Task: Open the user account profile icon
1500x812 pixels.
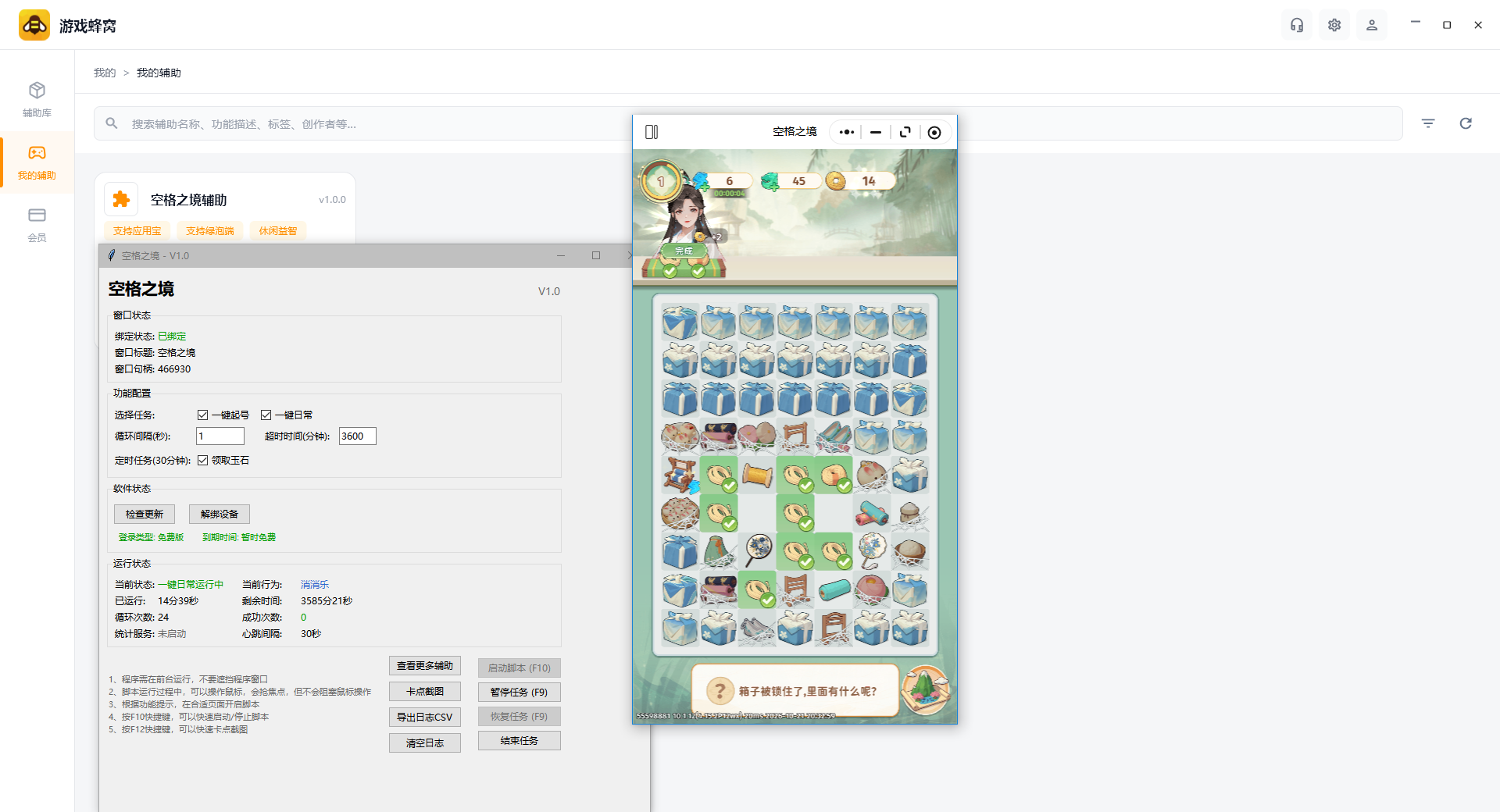Action: point(1372,25)
